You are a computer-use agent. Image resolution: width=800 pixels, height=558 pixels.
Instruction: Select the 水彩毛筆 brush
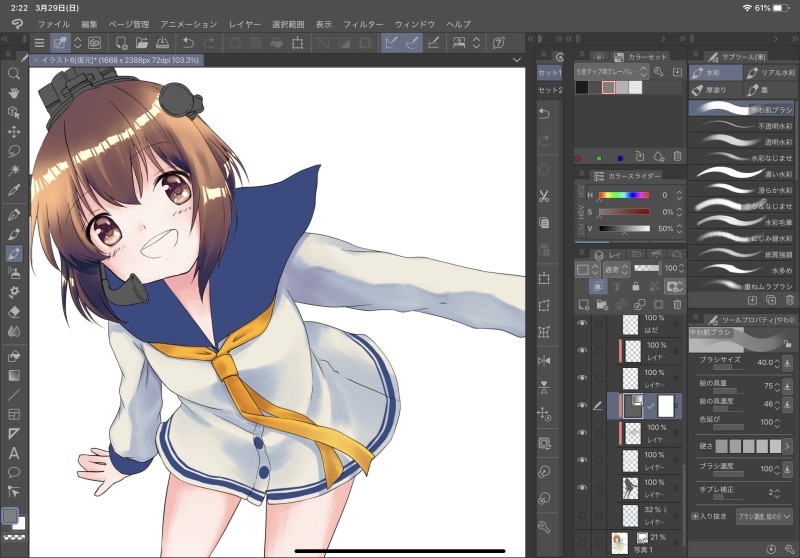(x=741, y=222)
